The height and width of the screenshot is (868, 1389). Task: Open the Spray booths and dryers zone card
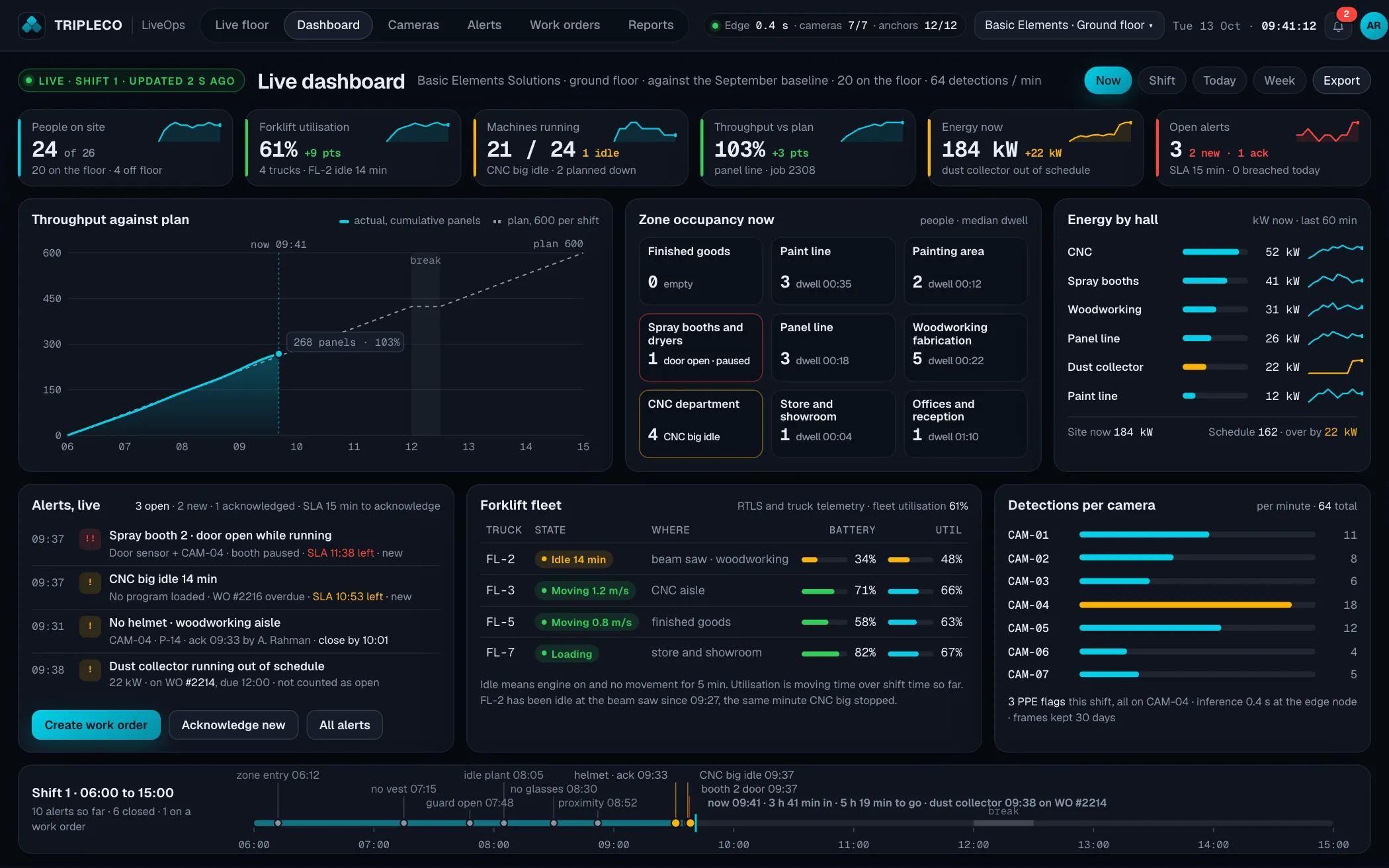pos(700,347)
